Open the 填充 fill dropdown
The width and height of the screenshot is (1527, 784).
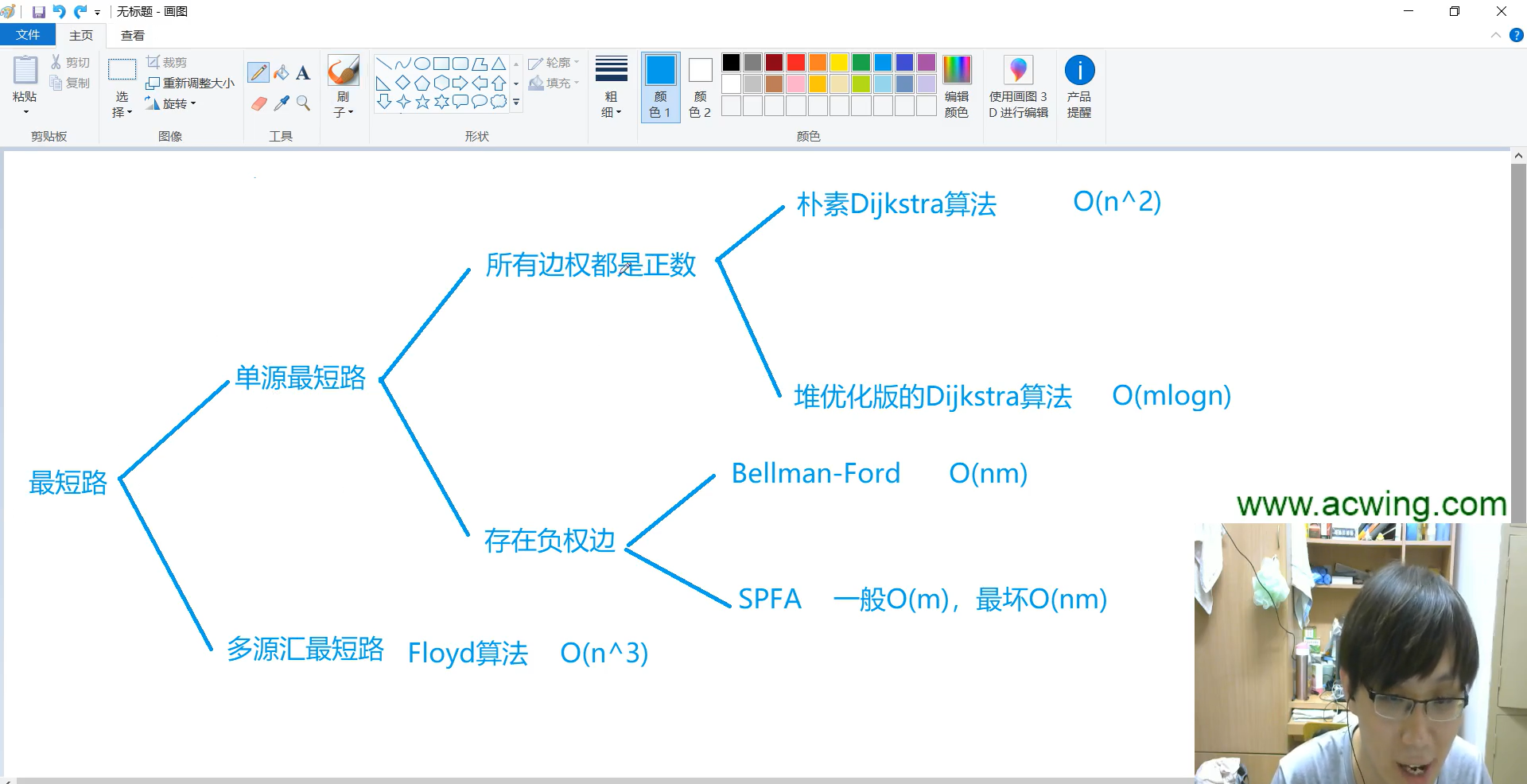(554, 83)
